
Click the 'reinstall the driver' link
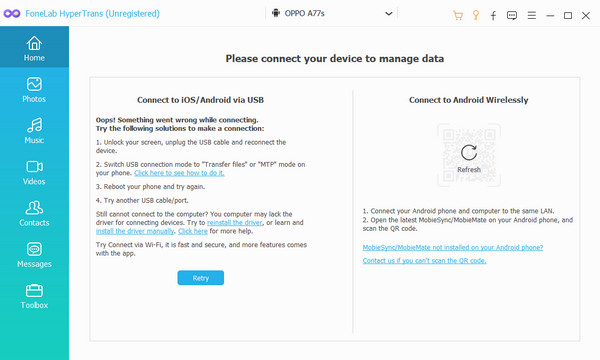point(235,223)
